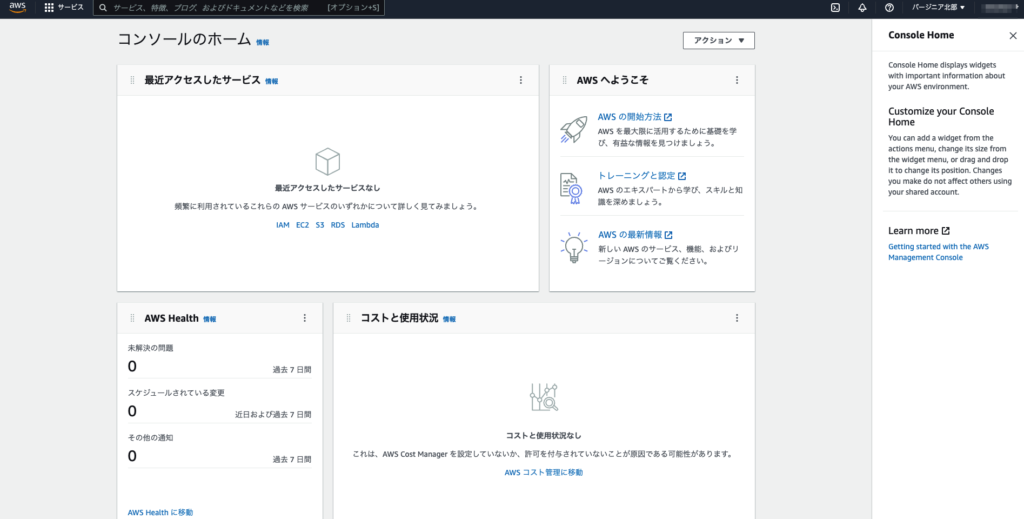Open the recently visited services widget menu

[x=520, y=80]
